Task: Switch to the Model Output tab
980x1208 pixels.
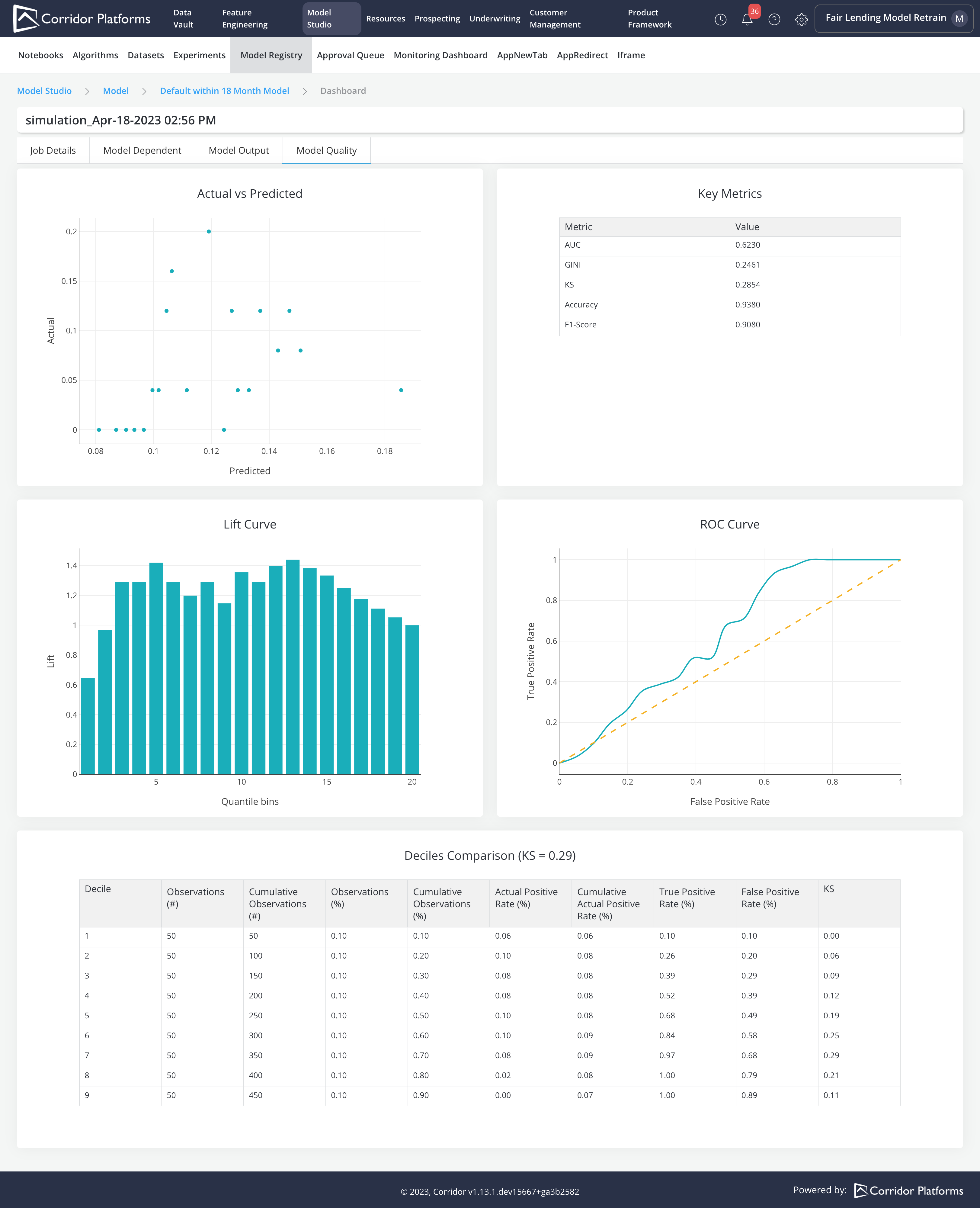Action: pyautogui.click(x=239, y=150)
